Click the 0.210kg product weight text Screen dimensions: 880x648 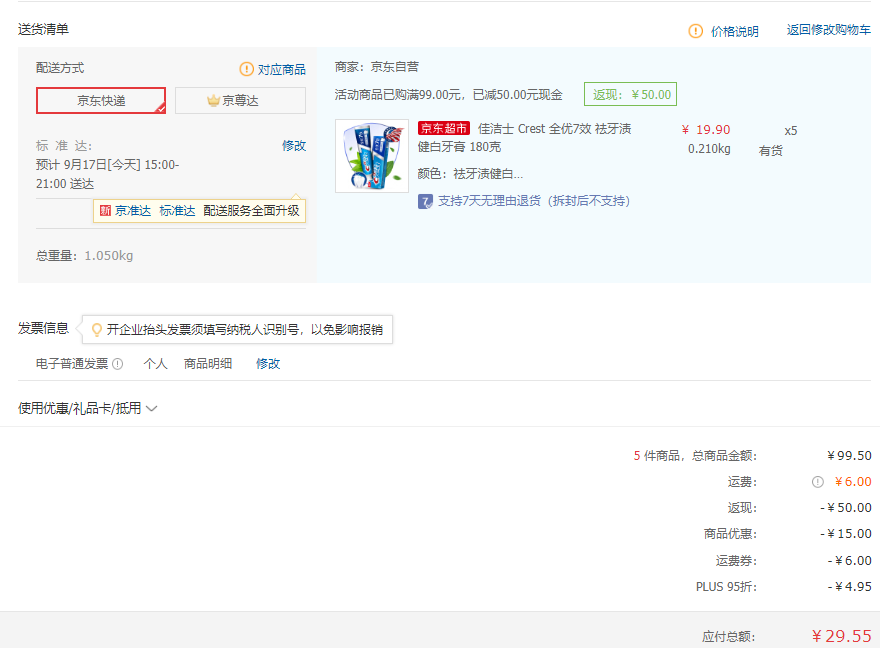(x=709, y=149)
